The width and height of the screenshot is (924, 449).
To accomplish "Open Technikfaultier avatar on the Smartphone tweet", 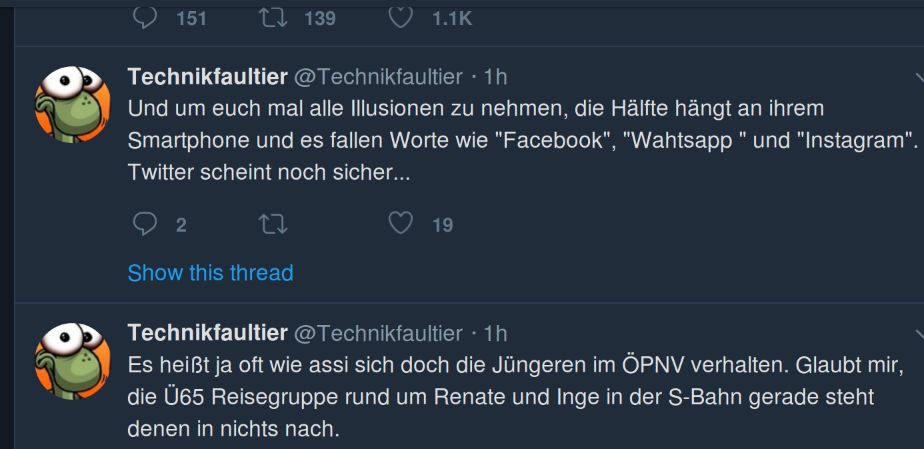I will click(x=72, y=104).
